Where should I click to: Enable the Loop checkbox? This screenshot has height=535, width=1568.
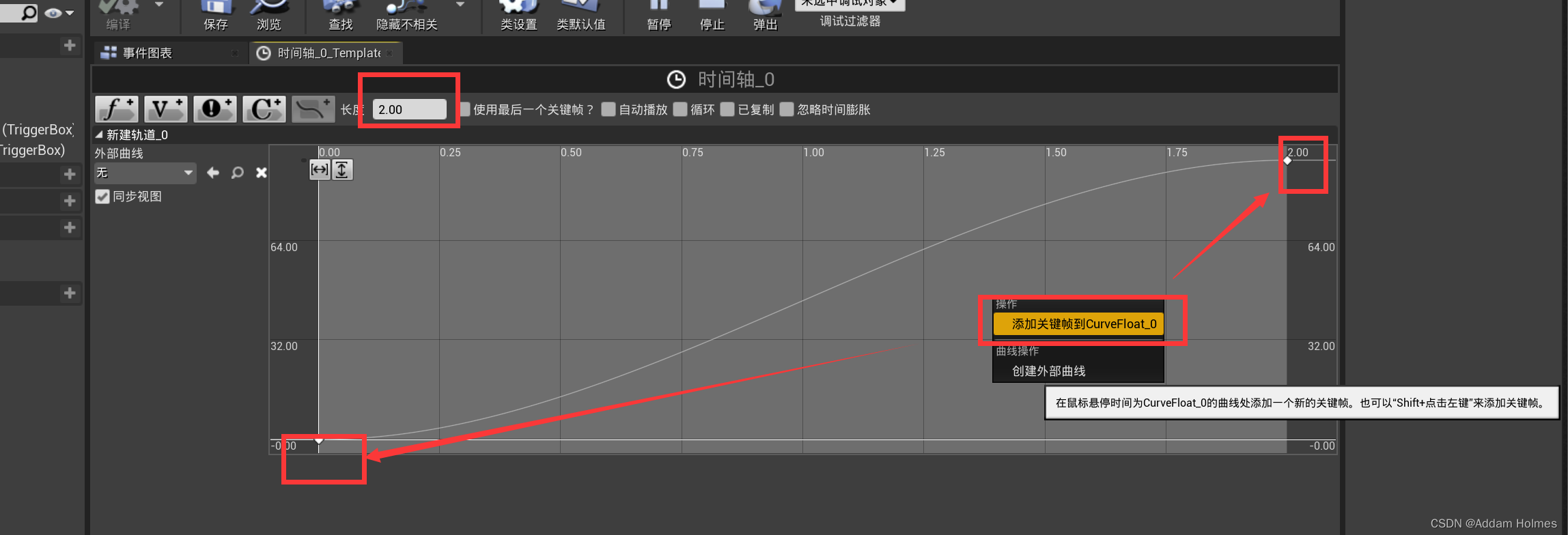pyautogui.click(x=680, y=109)
